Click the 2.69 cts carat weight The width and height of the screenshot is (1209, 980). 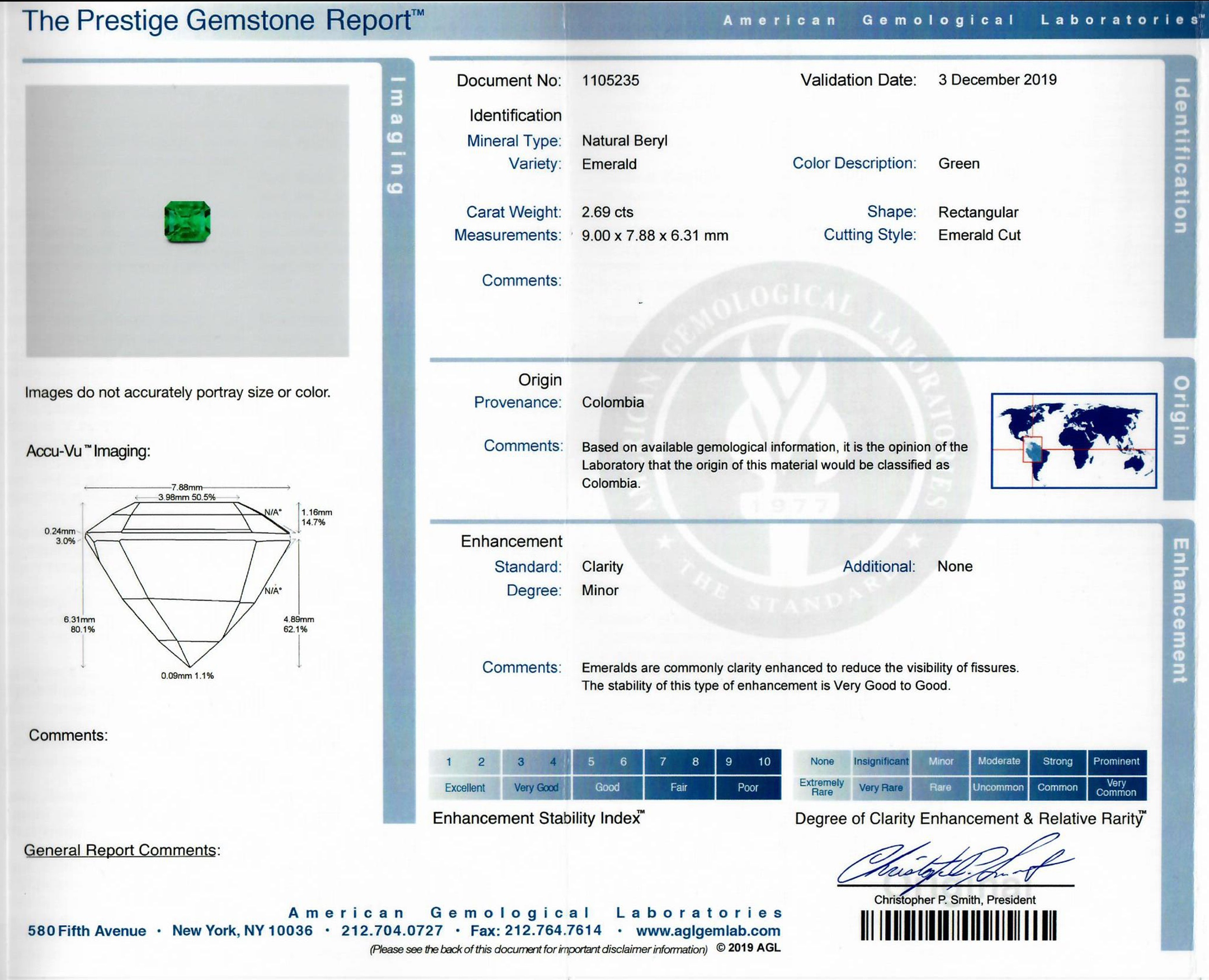[608, 212]
